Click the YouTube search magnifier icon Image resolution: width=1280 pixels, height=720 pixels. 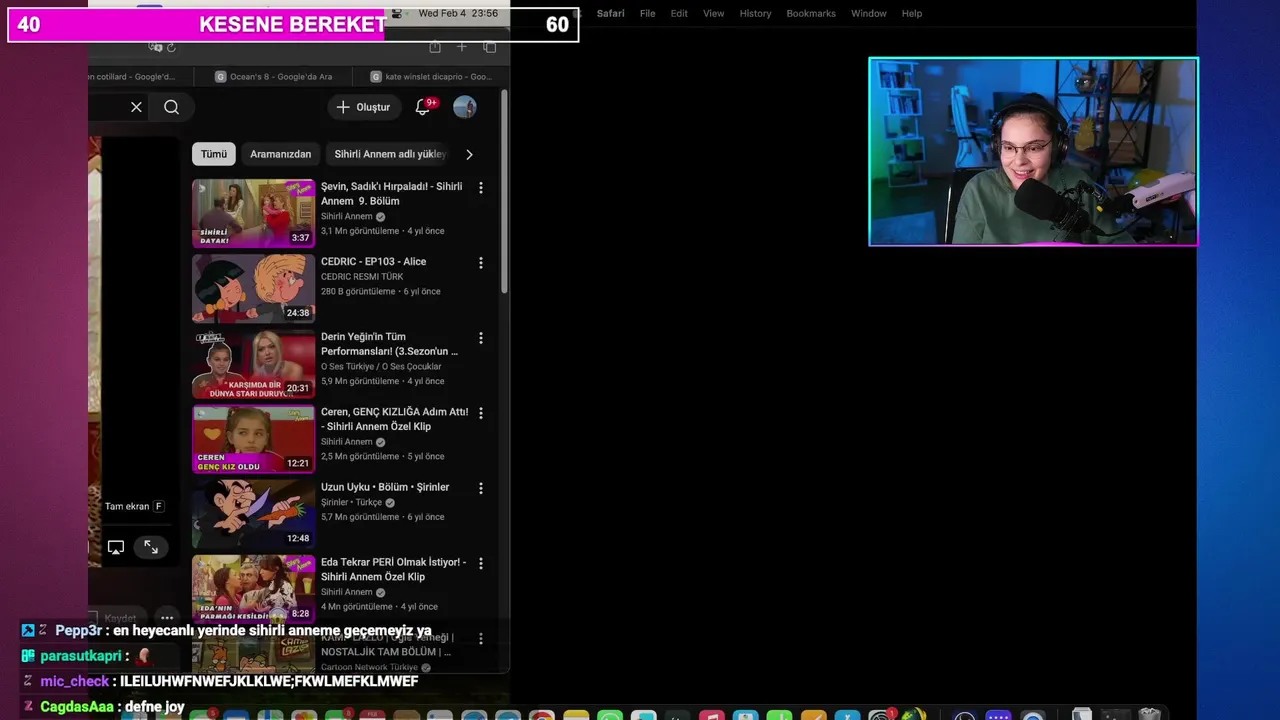pos(171,107)
